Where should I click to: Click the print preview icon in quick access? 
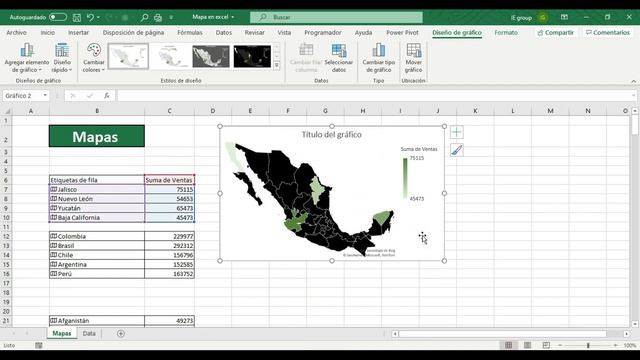(158, 18)
